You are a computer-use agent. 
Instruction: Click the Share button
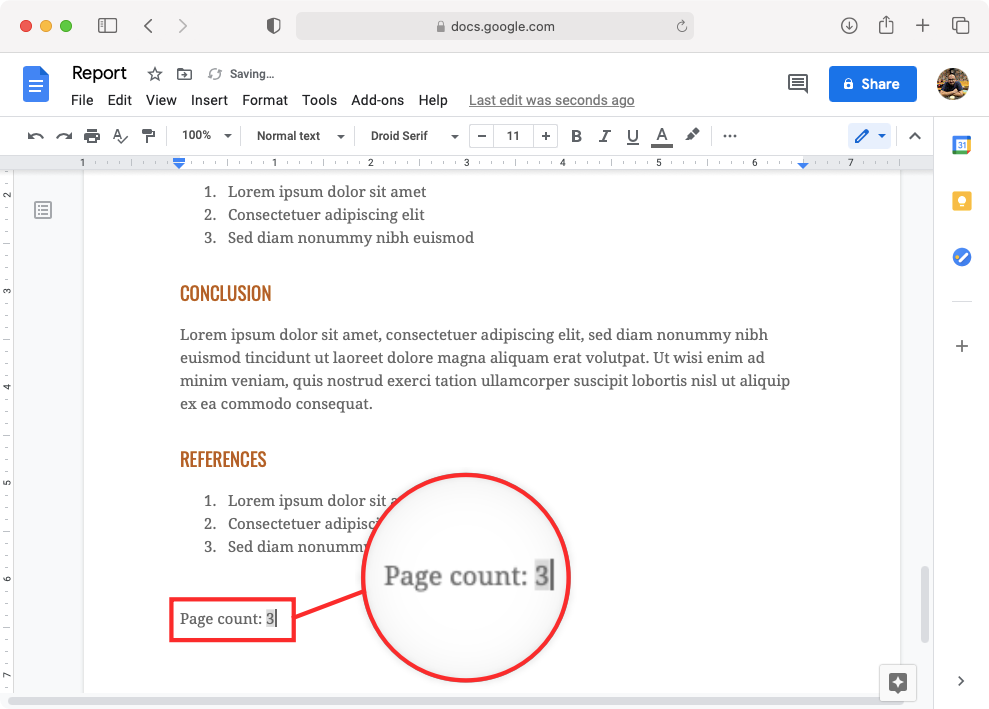(872, 84)
